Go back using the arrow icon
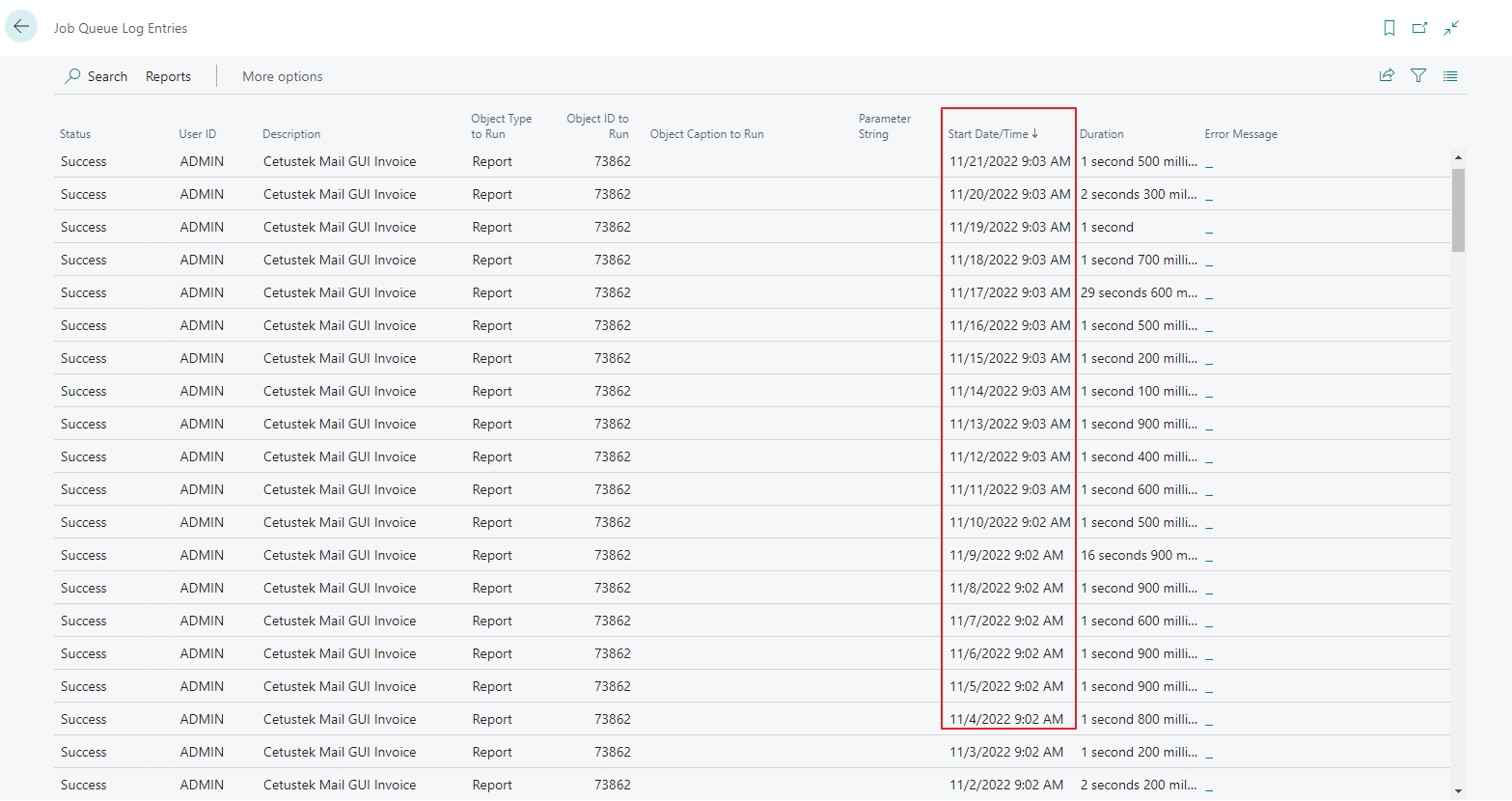 21,26
